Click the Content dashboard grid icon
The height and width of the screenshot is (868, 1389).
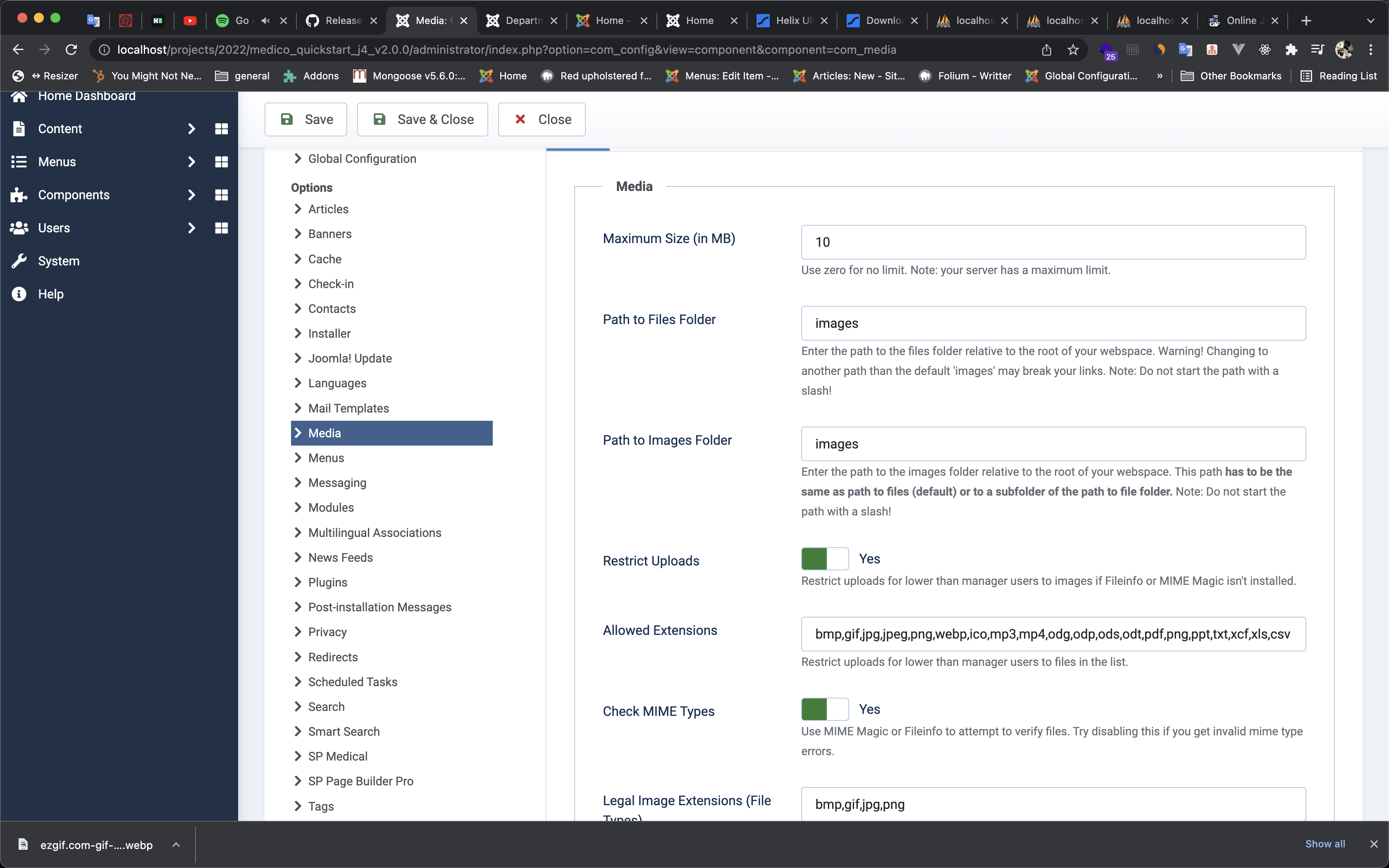point(221,129)
